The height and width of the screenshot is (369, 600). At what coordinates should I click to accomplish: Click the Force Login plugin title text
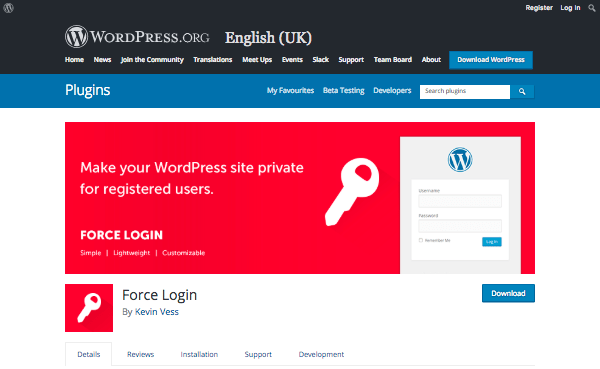point(159,295)
